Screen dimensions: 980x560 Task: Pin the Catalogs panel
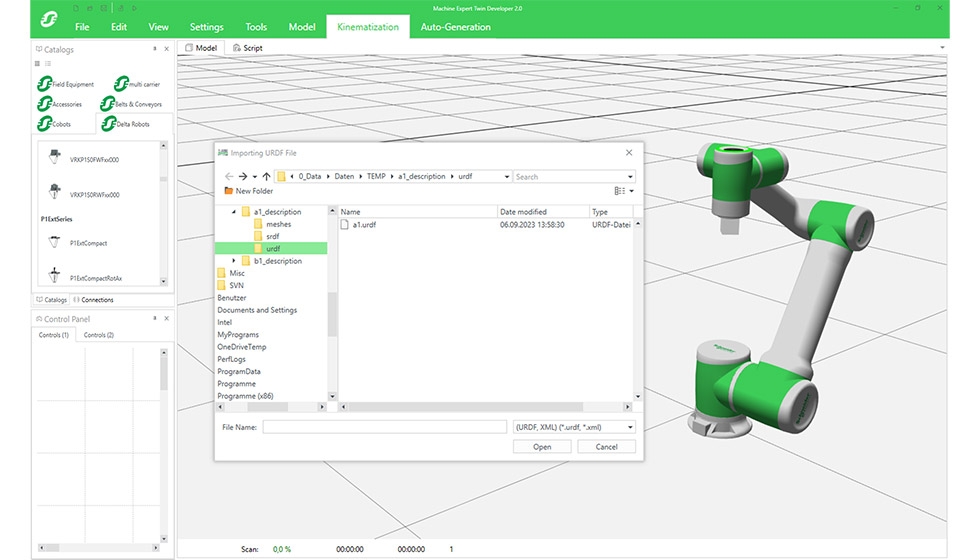click(x=154, y=49)
